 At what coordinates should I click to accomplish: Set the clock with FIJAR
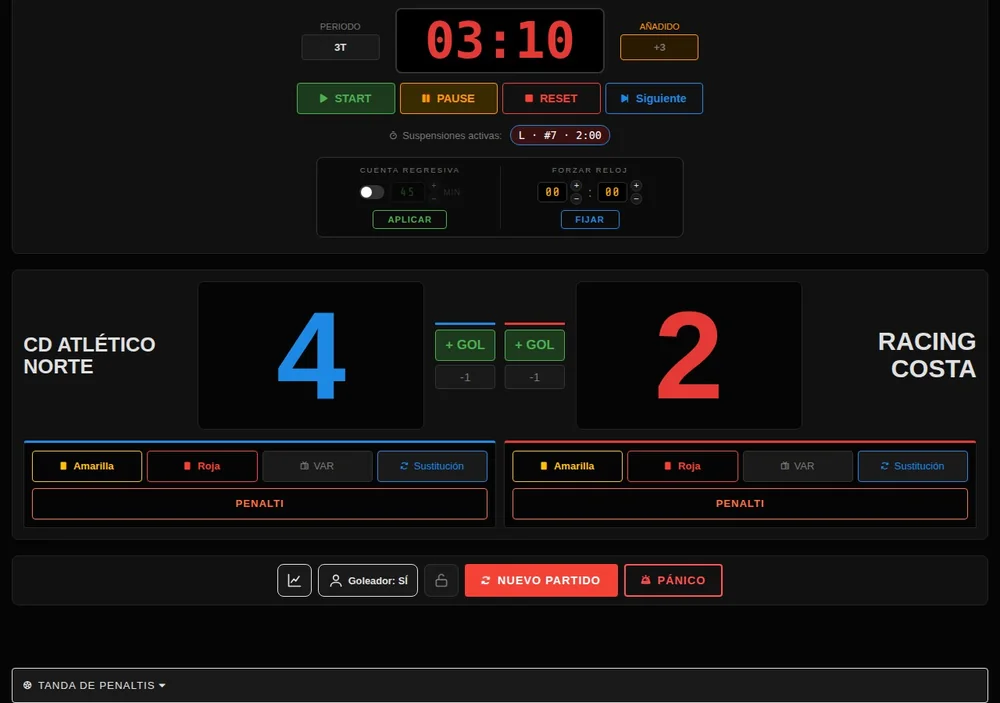[x=590, y=219]
